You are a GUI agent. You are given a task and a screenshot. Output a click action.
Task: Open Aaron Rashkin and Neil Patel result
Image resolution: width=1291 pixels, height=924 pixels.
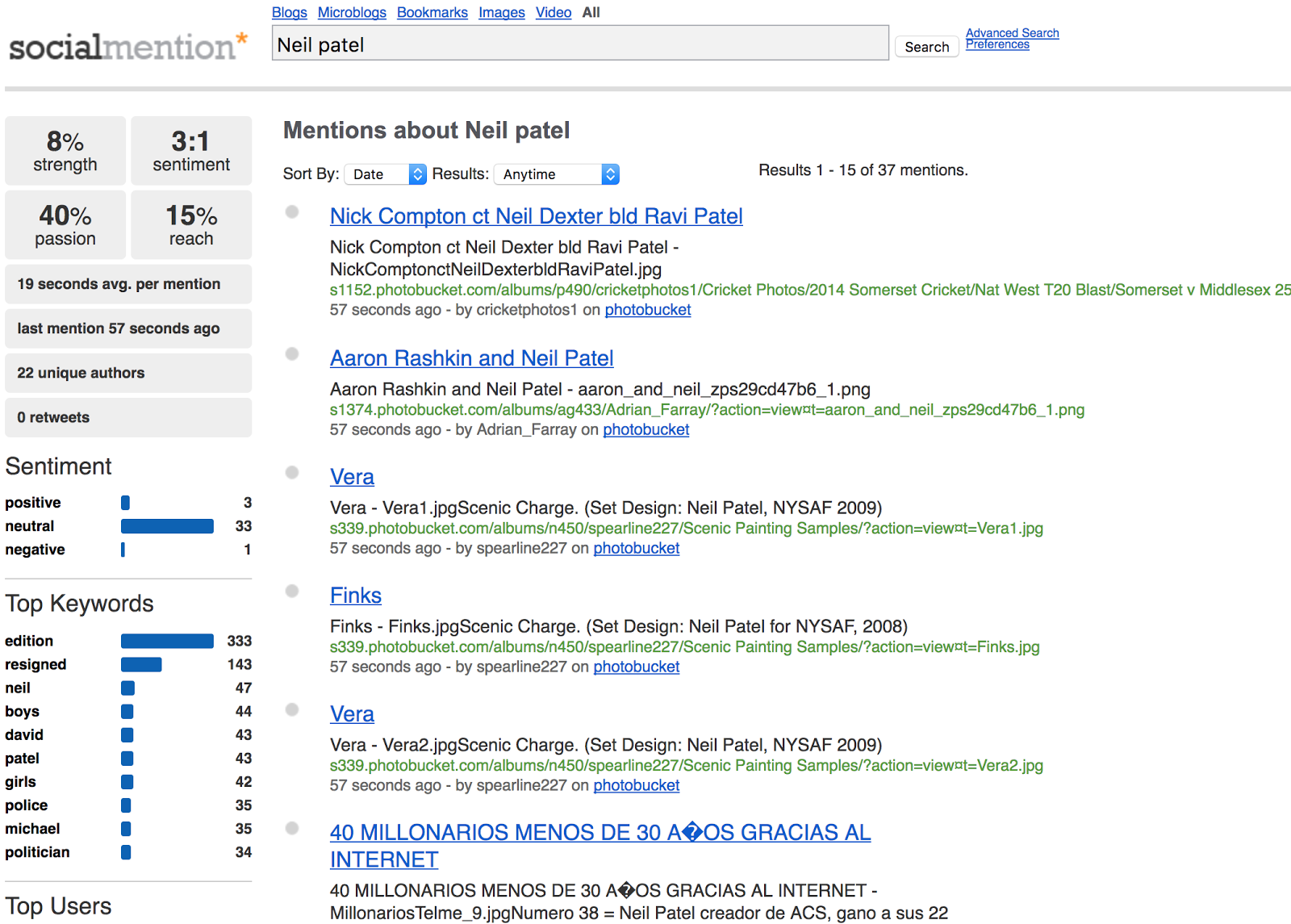tap(472, 358)
